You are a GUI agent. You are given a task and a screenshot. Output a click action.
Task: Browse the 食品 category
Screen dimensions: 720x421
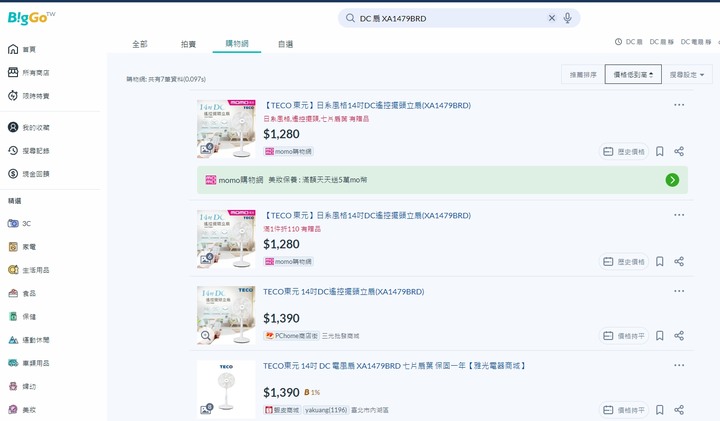(x=22, y=293)
